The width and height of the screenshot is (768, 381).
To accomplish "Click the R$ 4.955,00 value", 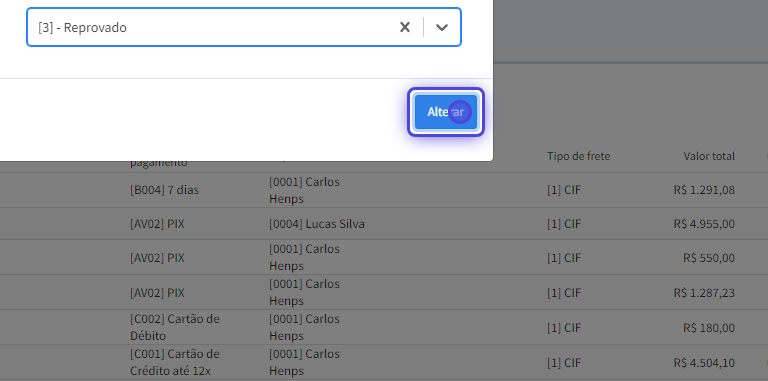I will coord(704,224).
